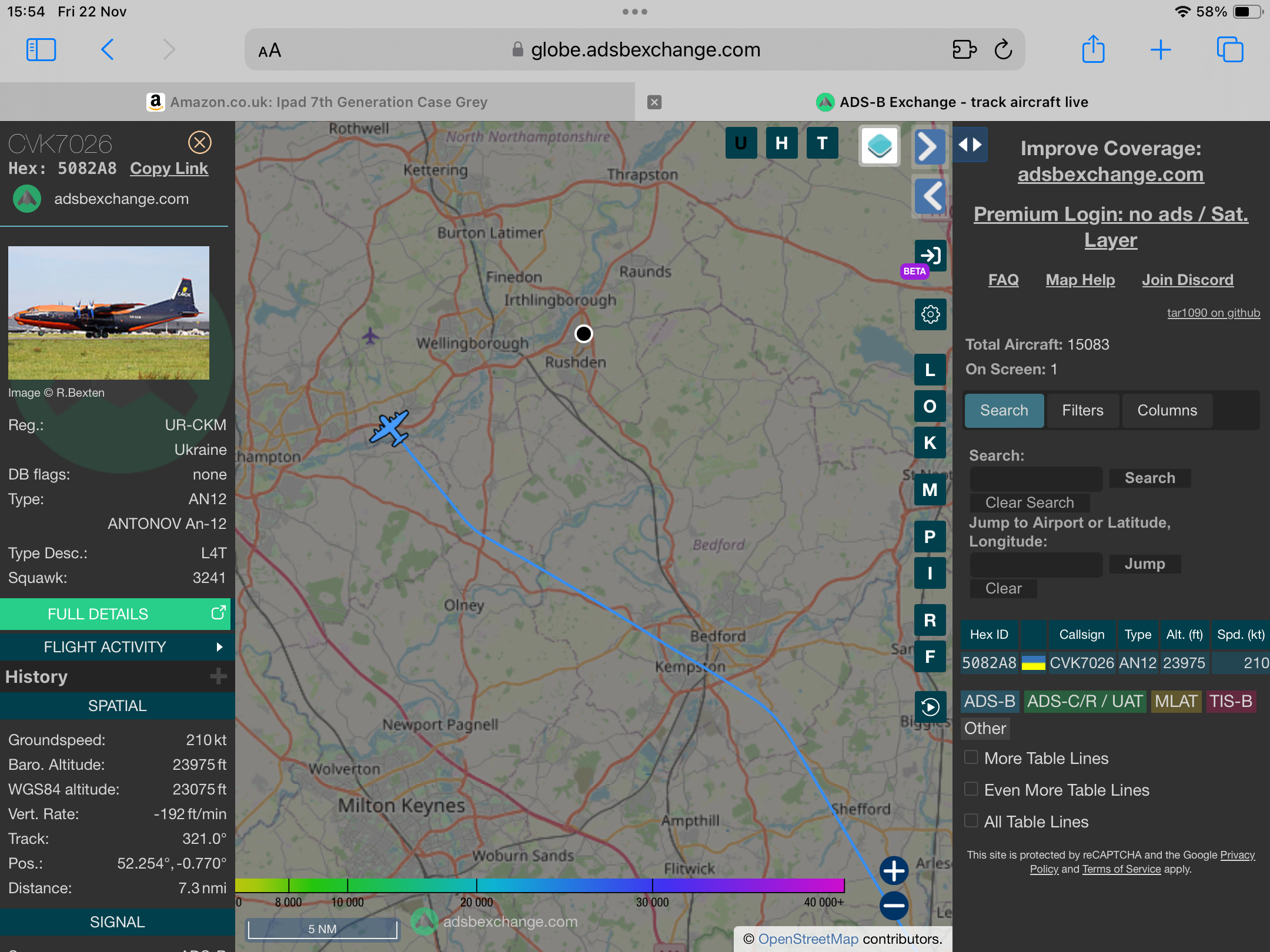Enable More Table Lines checkbox
This screenshot has width=1270, height=952.
point(971,757)
